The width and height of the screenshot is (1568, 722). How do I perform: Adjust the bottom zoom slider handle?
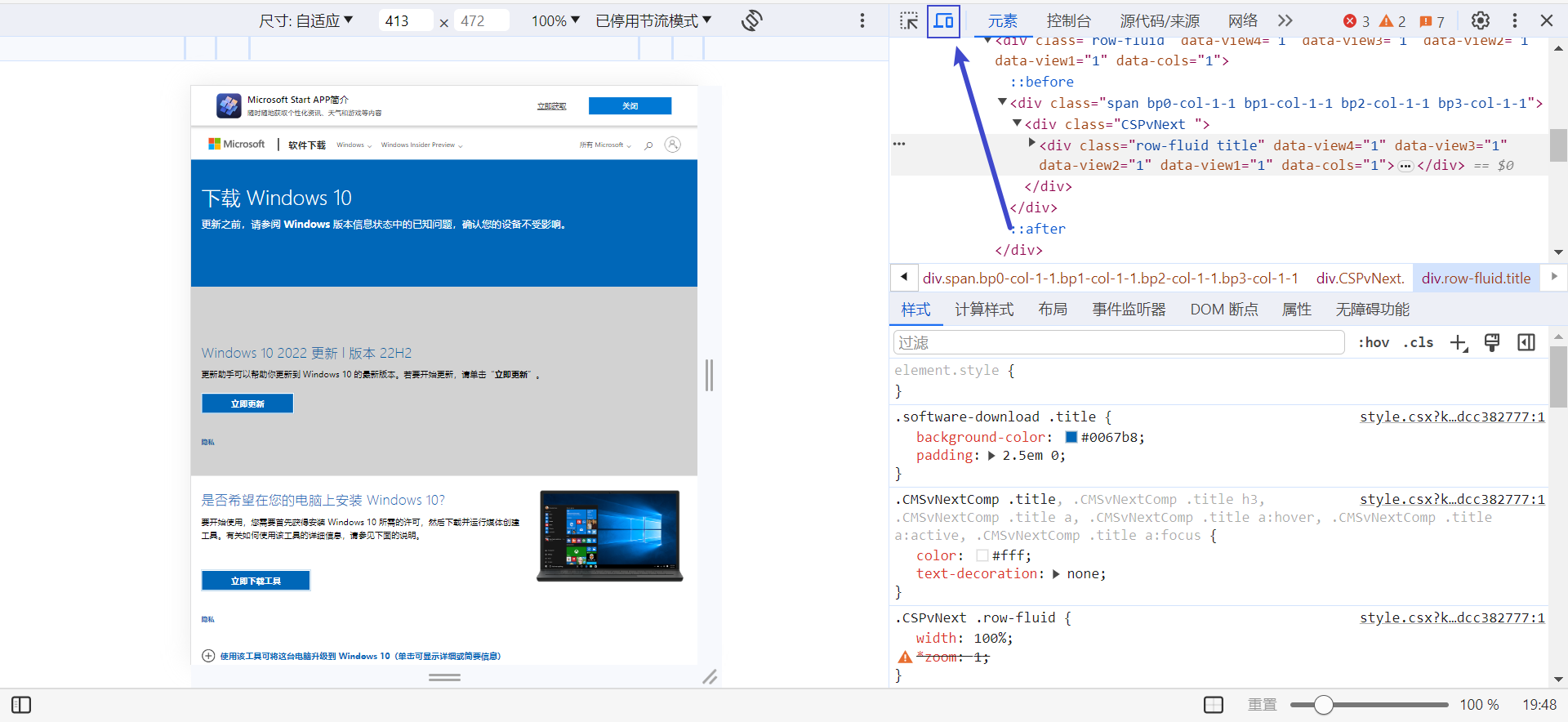pyautogui.click(x=1323, y=705)
